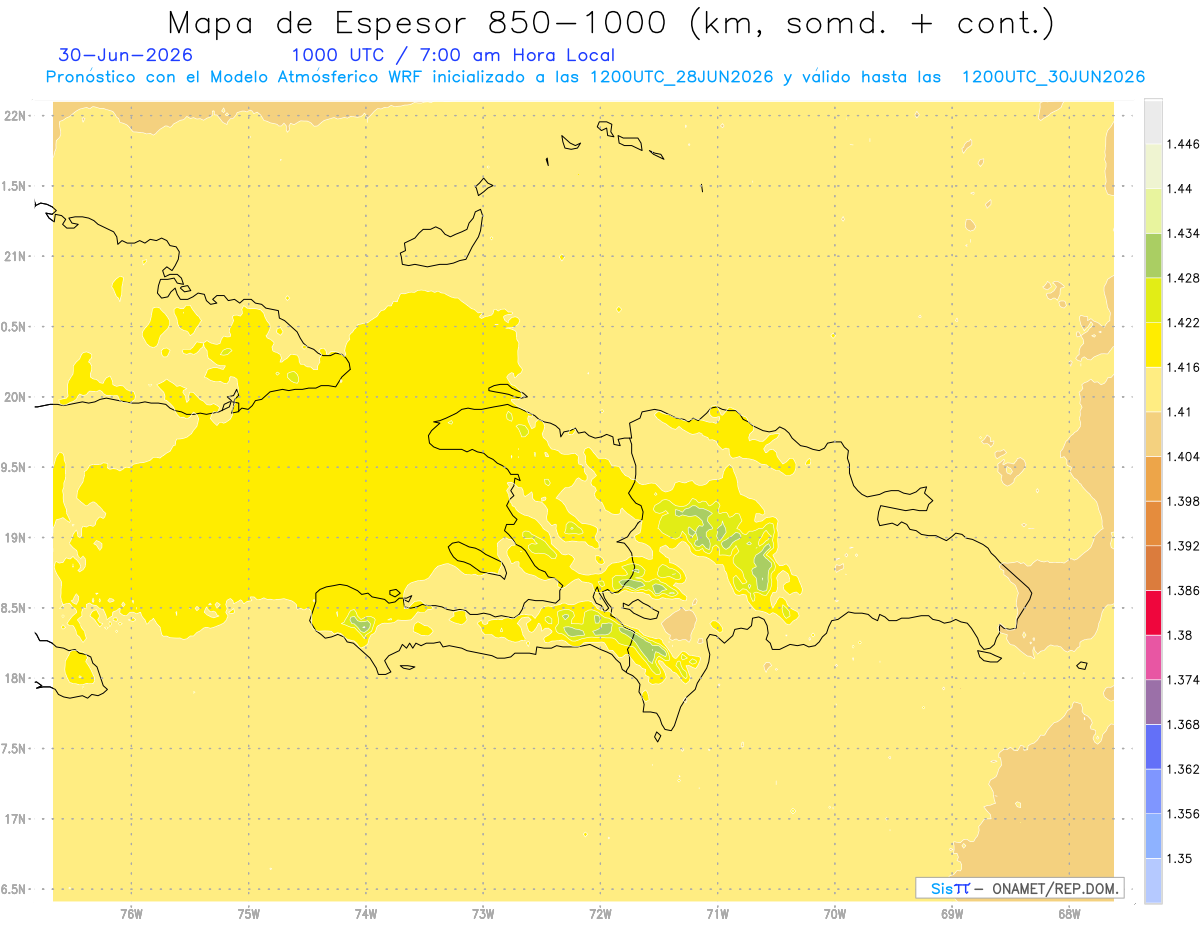Click the '20N' latitude label

[16, 397]
